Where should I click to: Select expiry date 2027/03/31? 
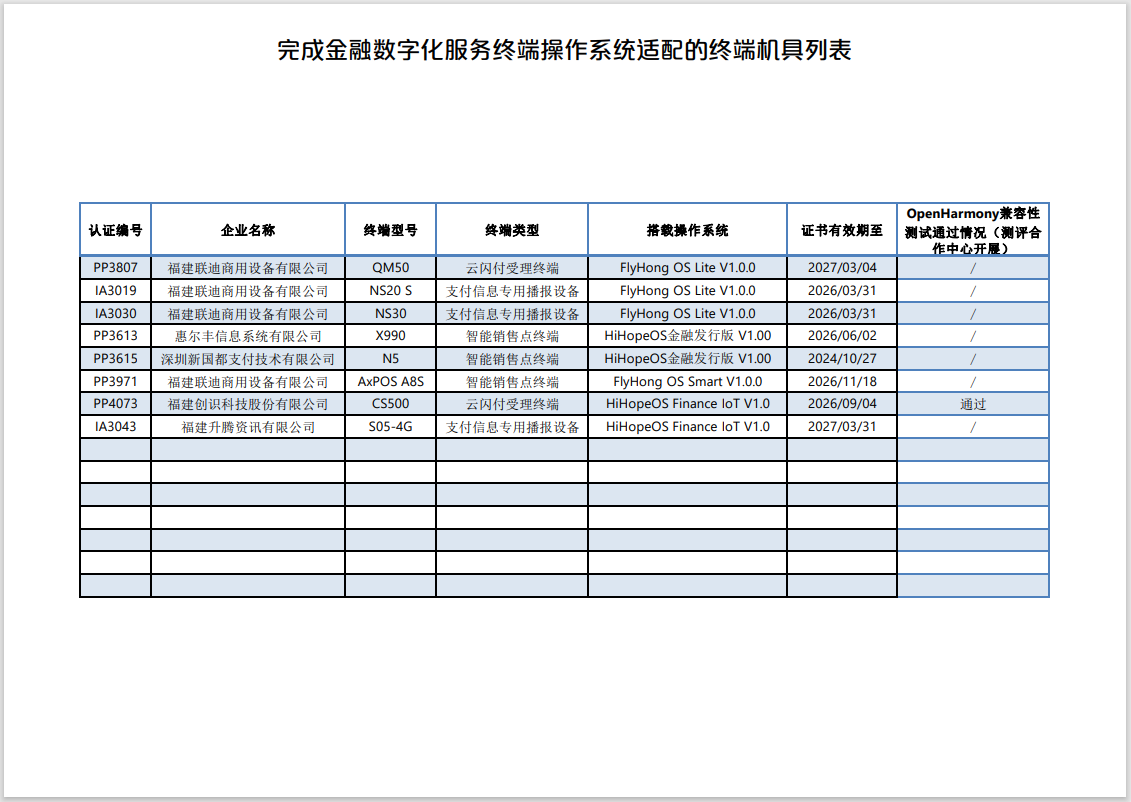pyautogui.click(x=842, y=426)
